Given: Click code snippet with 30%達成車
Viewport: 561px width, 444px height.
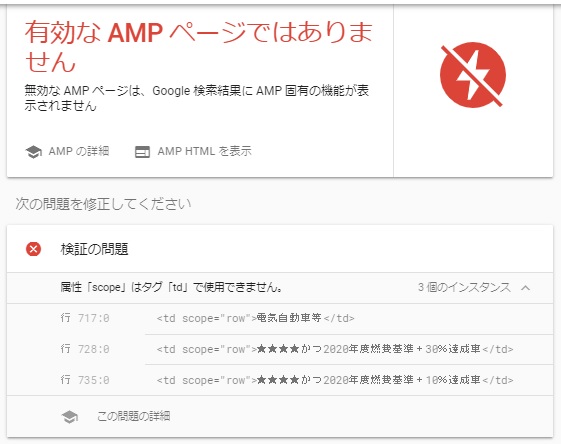Looking at the screenshot, I should (x=335, y=349).
